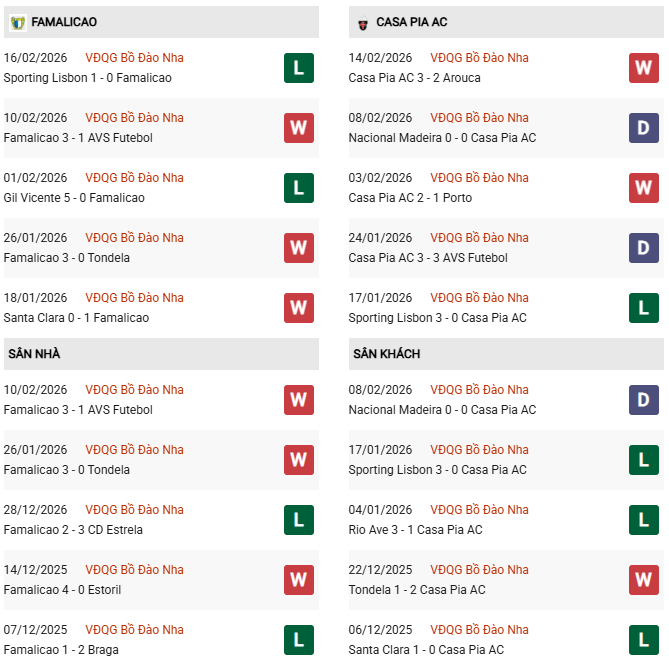
Task: Click the W badge for Casa Pia 2-1 Porto
Action: [643, 188]
